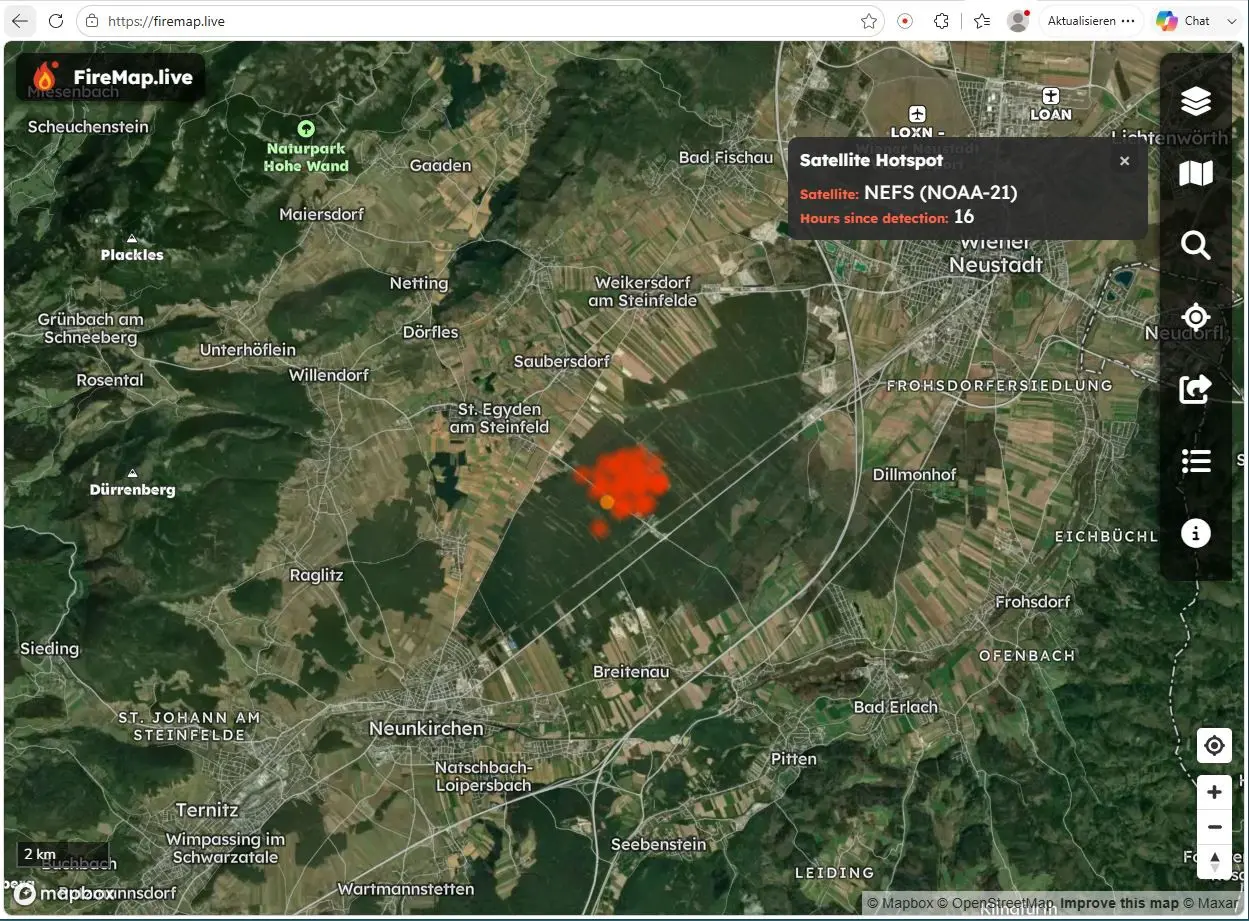1249x921 pixels.
Task: Click the Natschbach-Loipersbach label
Action: 484,776
